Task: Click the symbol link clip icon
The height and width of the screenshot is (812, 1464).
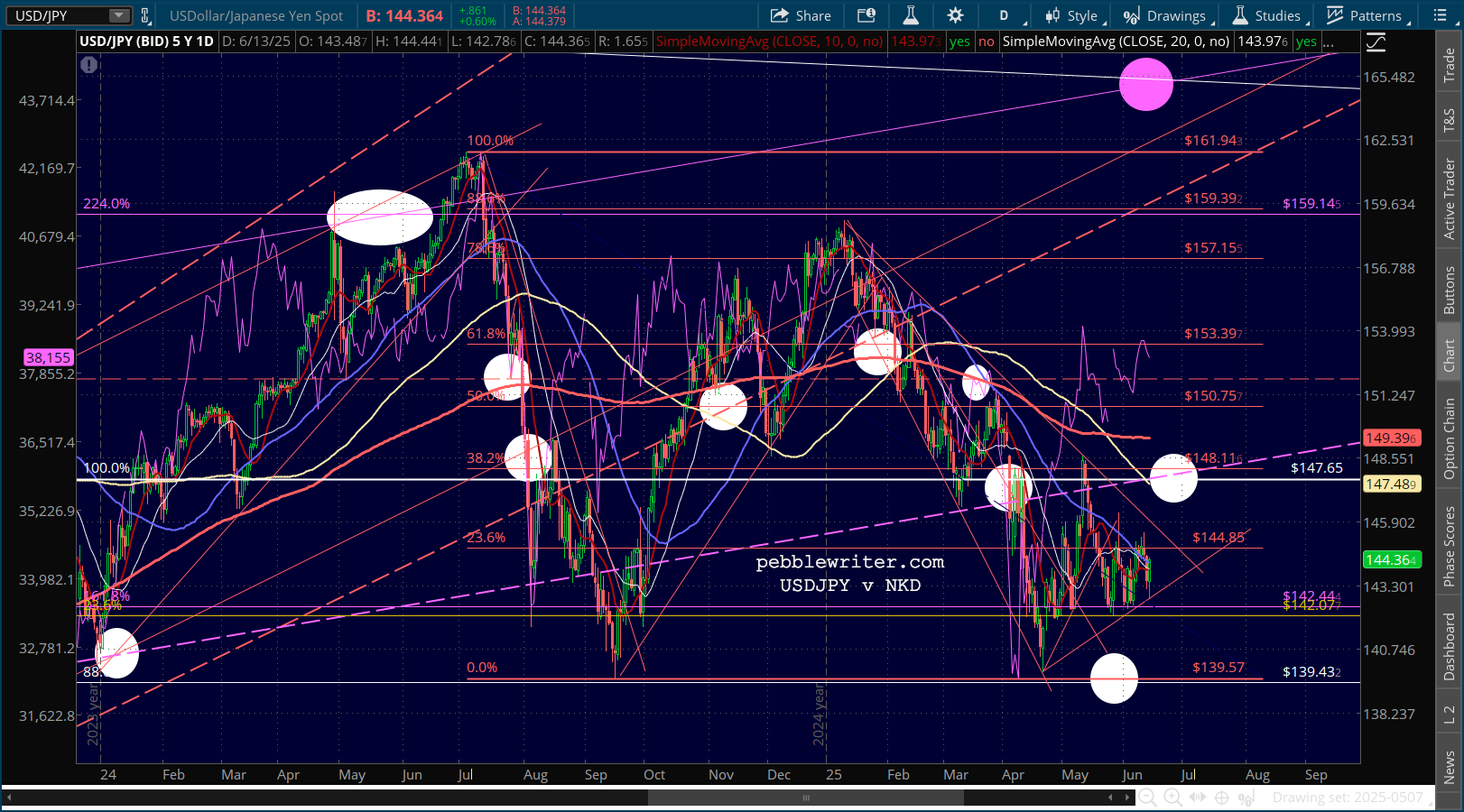Action: (x=145, y=15)
